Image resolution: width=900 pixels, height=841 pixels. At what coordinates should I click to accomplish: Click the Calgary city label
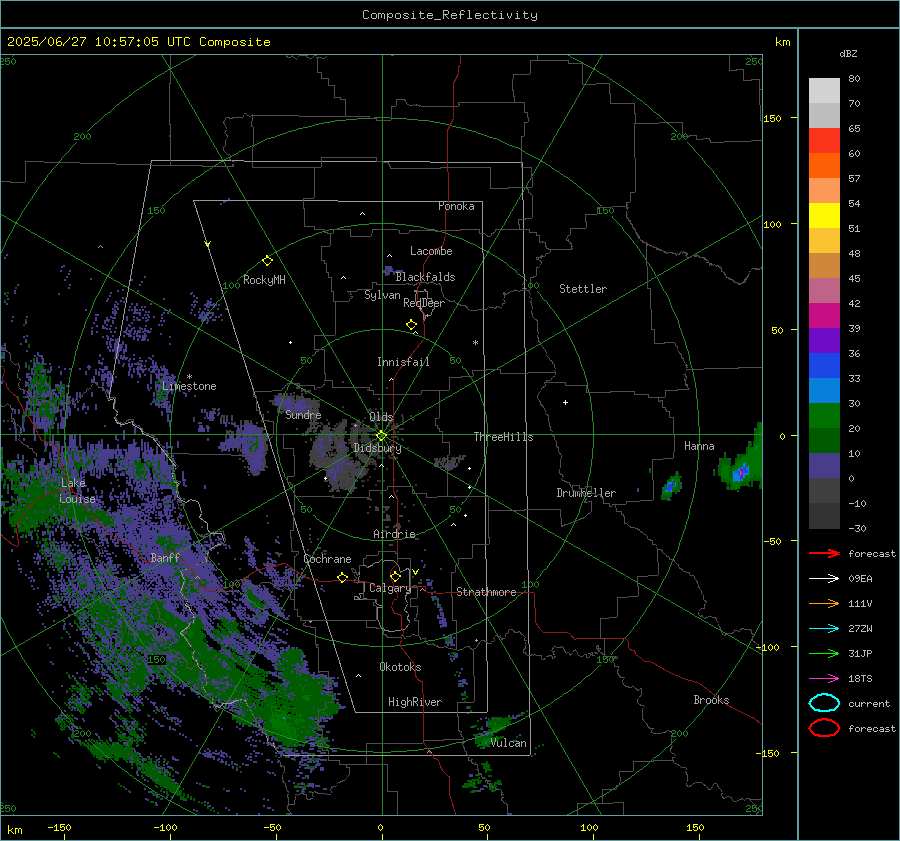(x=390, y=588)
